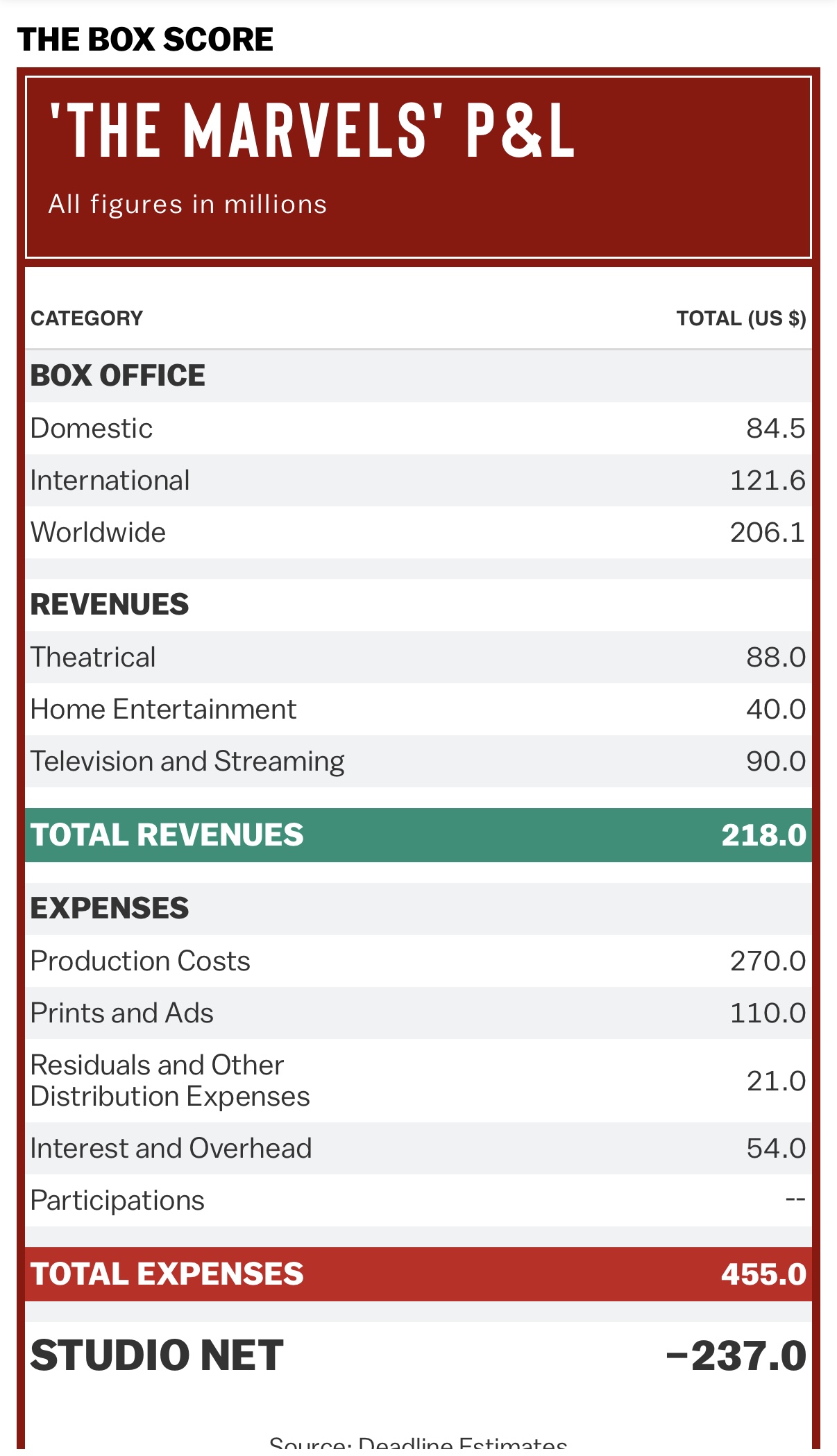Click the TOTAL (US $) column header
The image size is (837, 1456).
[741, 318]
